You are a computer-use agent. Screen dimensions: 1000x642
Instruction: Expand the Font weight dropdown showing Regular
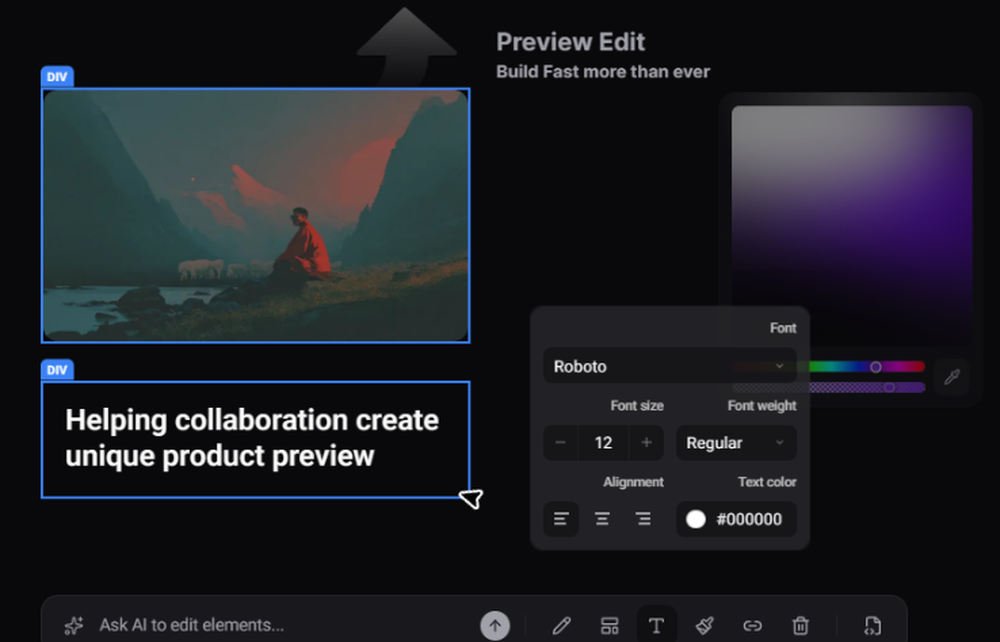tap(736, 443)
